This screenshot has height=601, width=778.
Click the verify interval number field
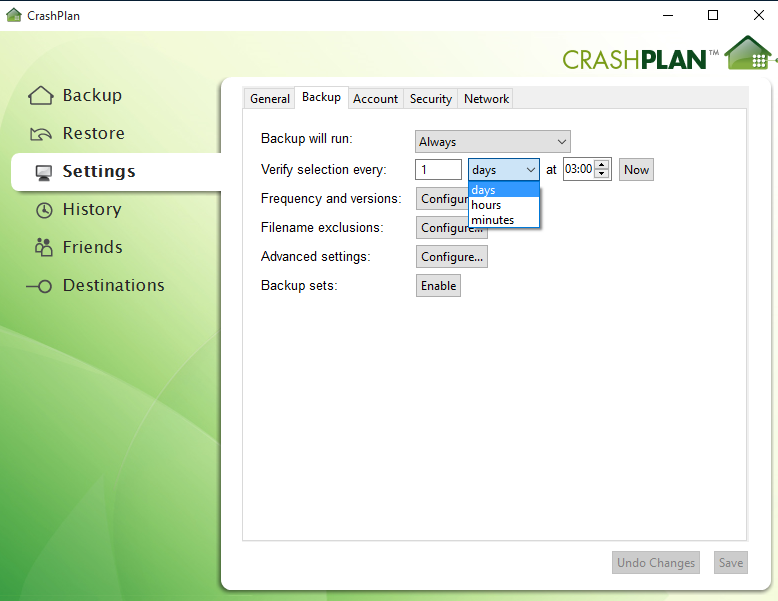point(439,170)
